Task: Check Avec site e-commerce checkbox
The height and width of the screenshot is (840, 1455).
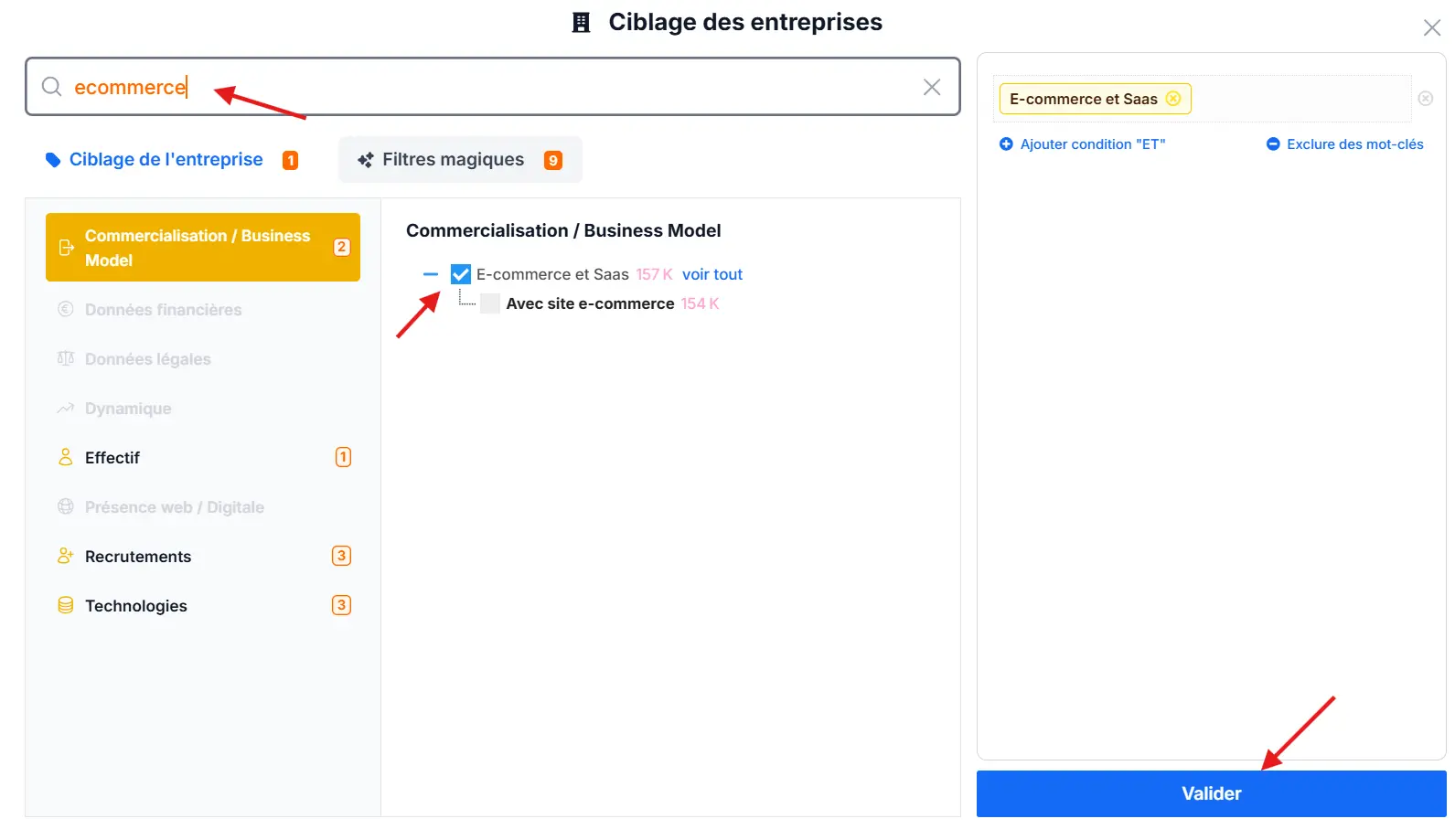Action: coord(490,303)
